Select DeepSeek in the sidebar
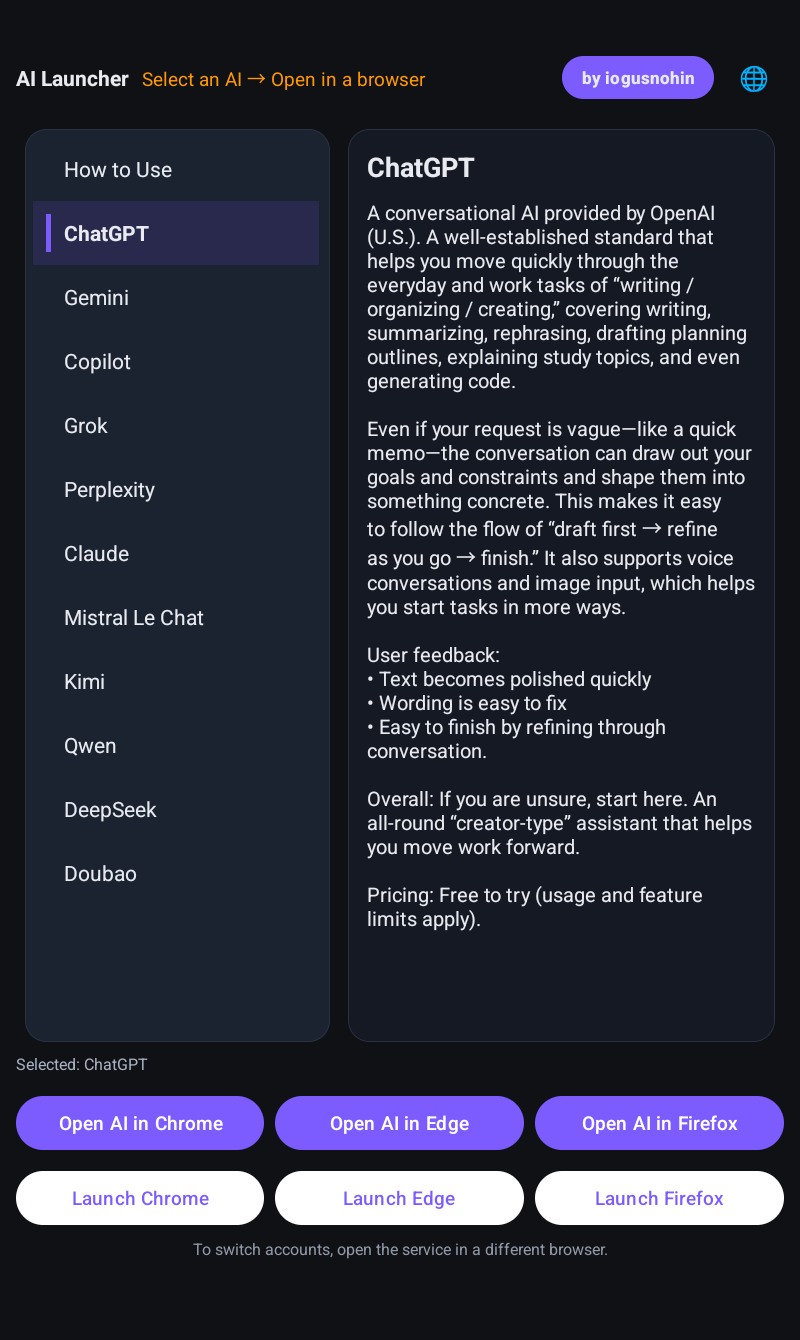The image size is (800, 1340). pyautogui.click(x=176, y=809)
